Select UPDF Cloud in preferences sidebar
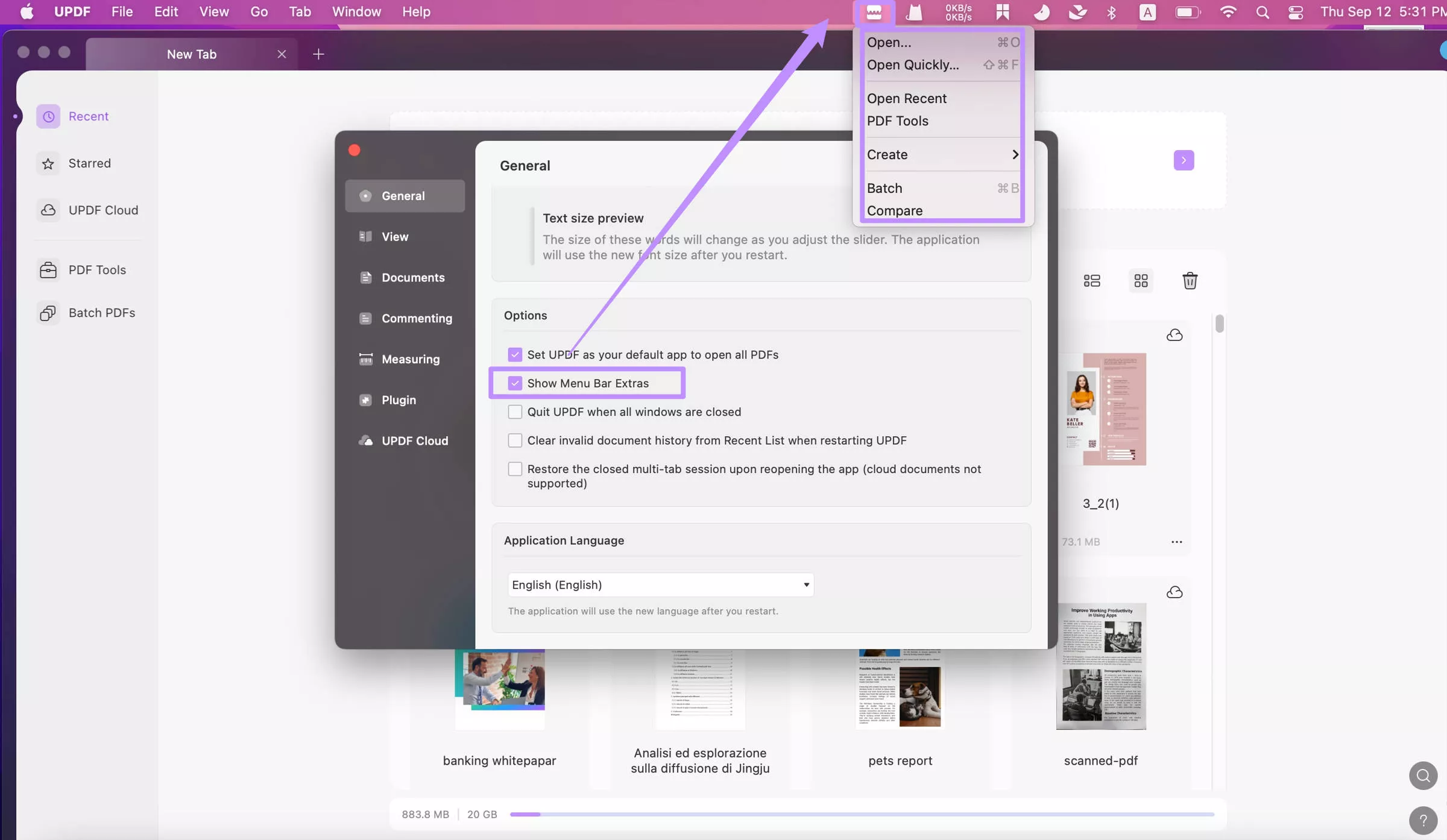The width and height of the screenshot is (1447, 840). tap(405, 441)
